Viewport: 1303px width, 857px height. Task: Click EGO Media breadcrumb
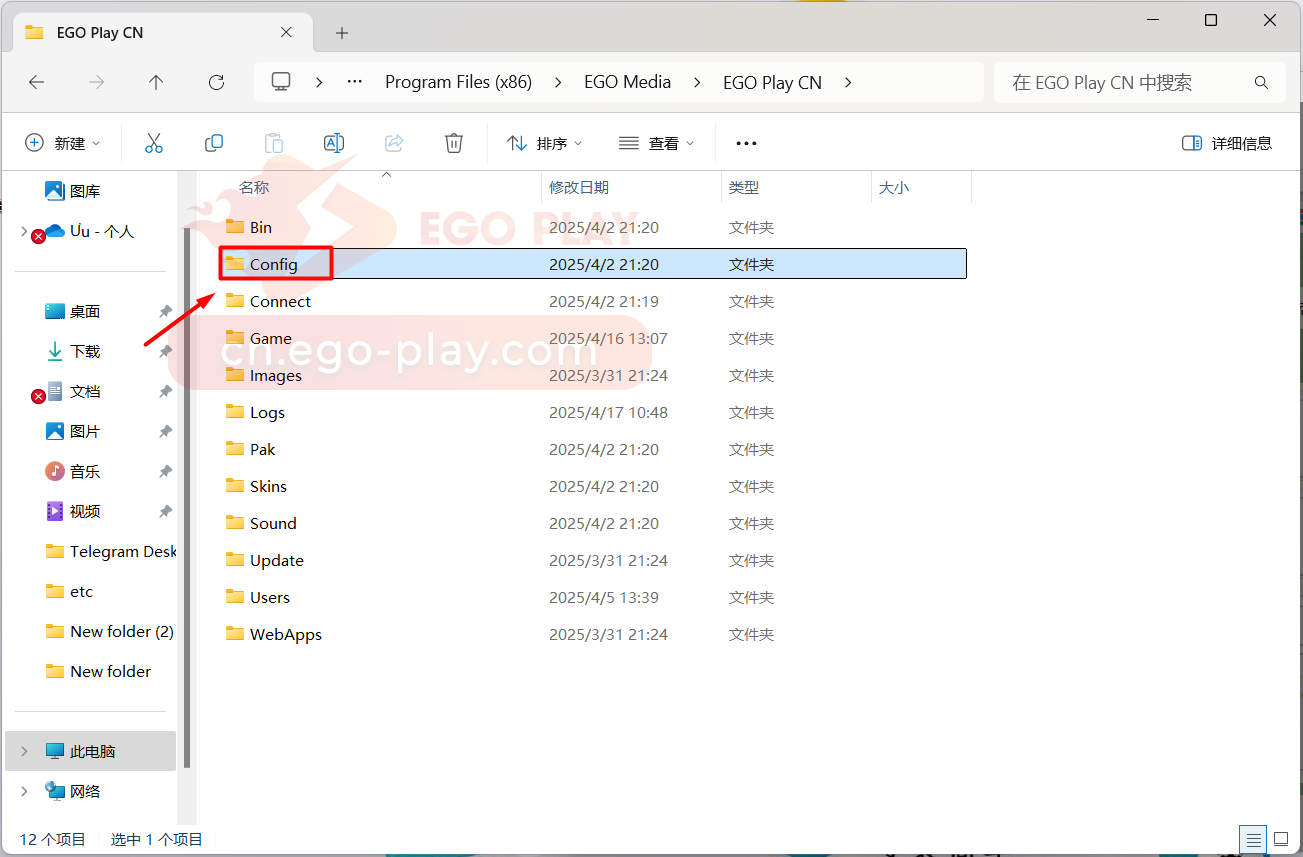[x=627, y=82]
